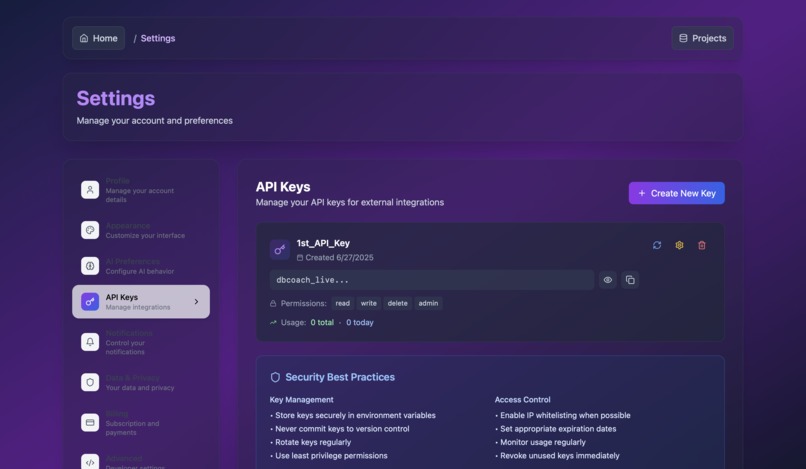Click 'Access Control' subheading
Viewport: 806px width, 469px height.
coord(522,400)
